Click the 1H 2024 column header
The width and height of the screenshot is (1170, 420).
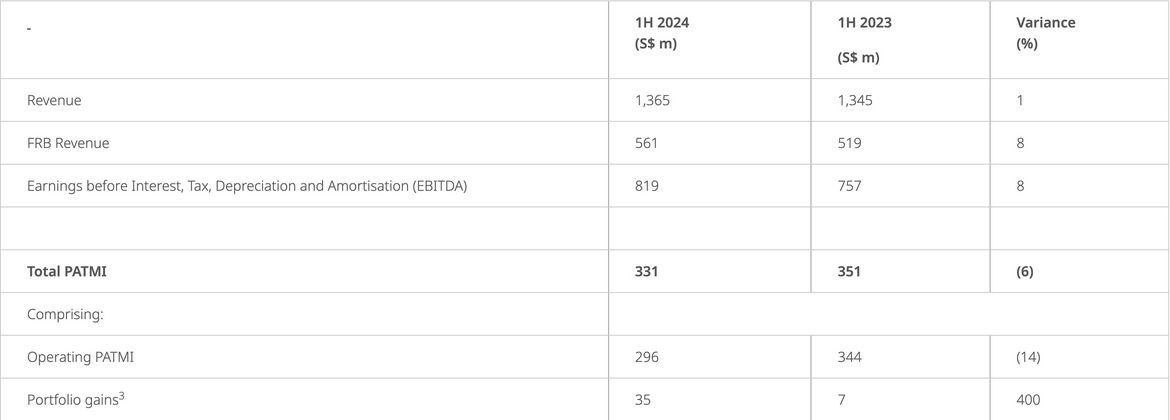[661, 33]
